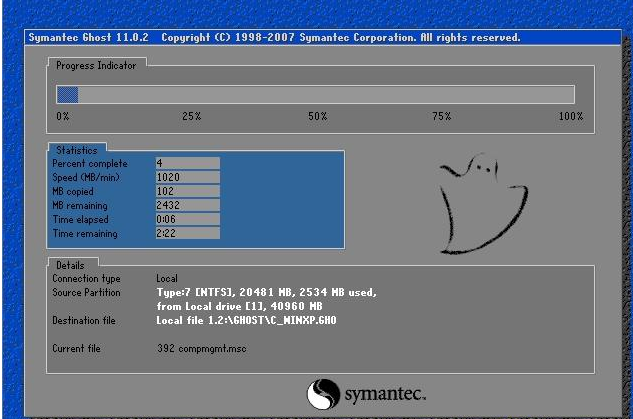Image resolution: width=633 pixels, height=419 pixels.
Task: Click the symantec wordmark text
Action: tap(386, 394)
